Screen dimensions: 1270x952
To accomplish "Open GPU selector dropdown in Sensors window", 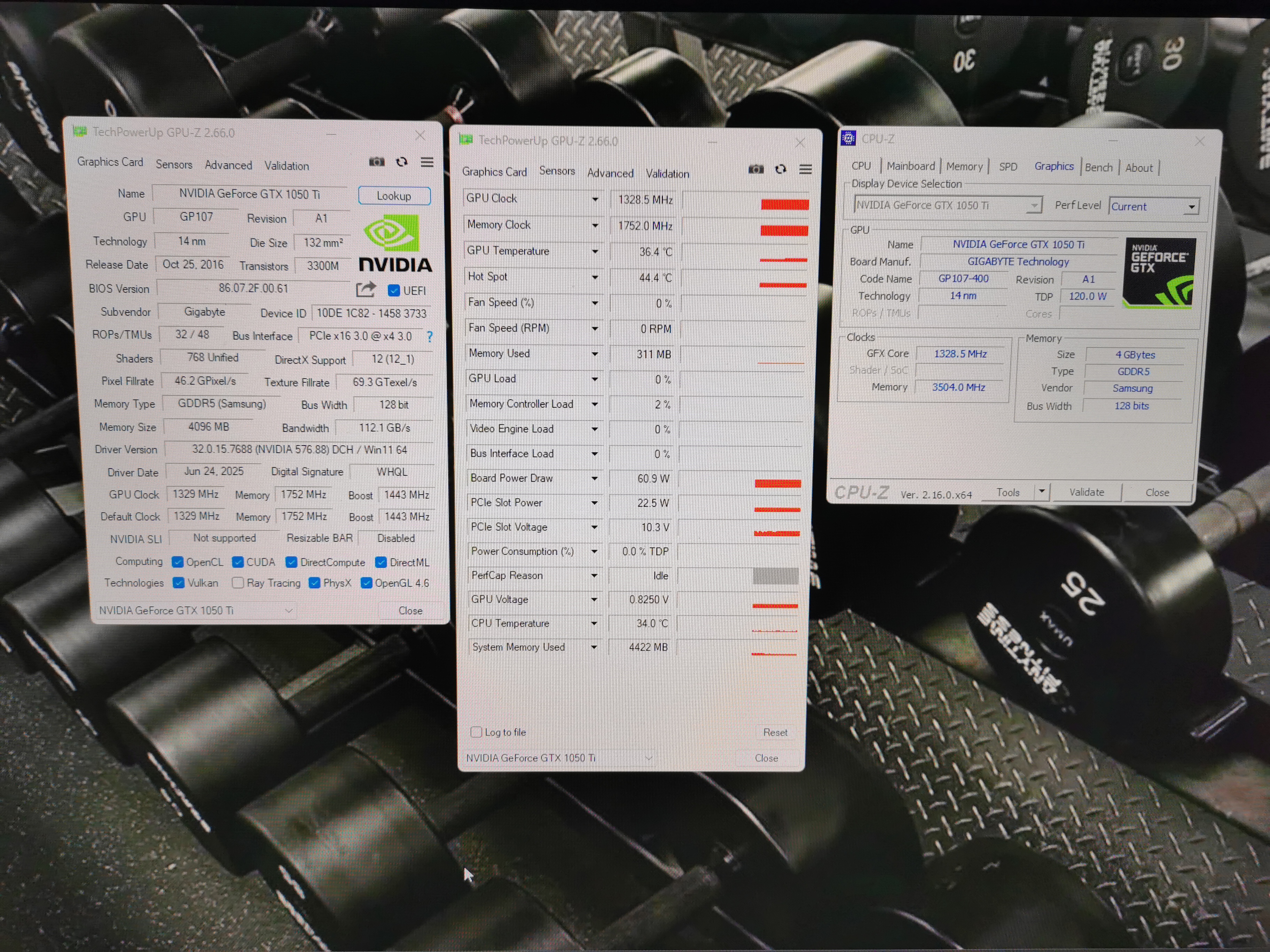I will tap(558, 757).
